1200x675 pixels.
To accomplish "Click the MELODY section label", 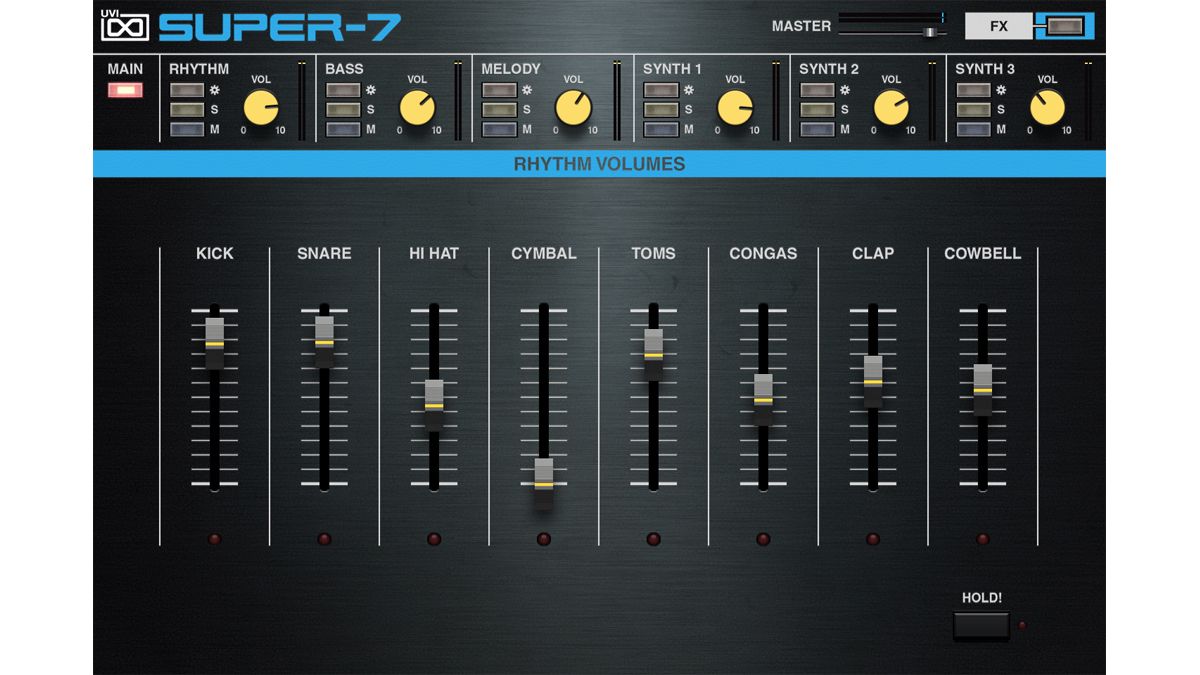I will [x=511, y=69].
